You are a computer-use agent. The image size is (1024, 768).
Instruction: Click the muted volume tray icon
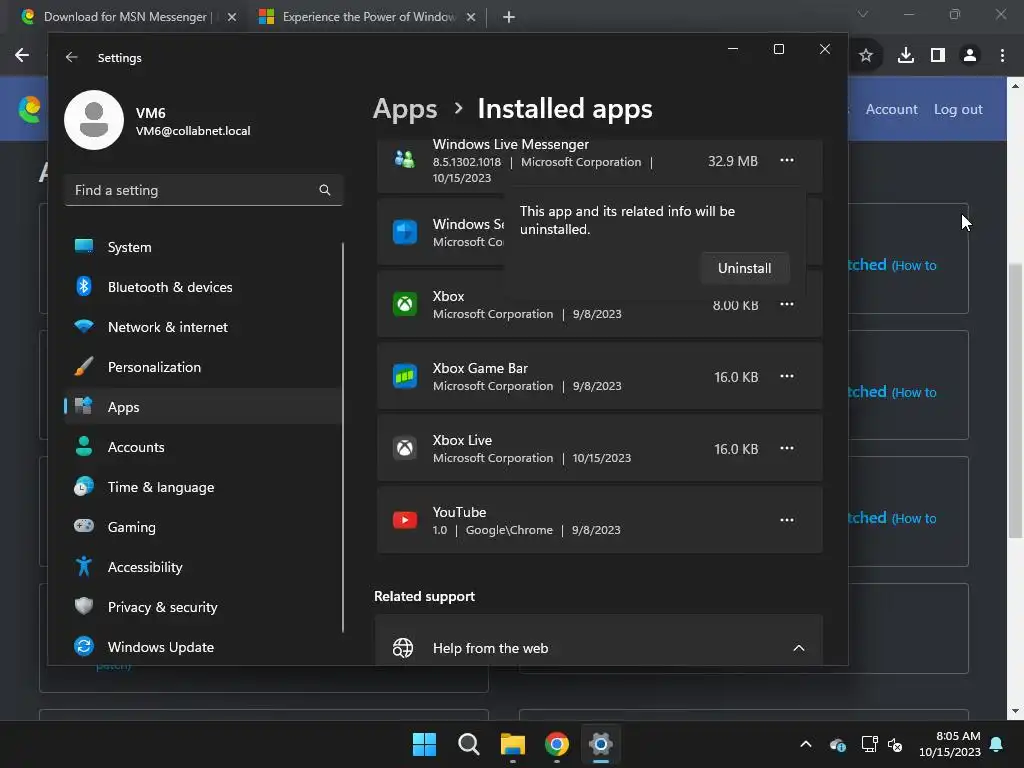(895, 744)
